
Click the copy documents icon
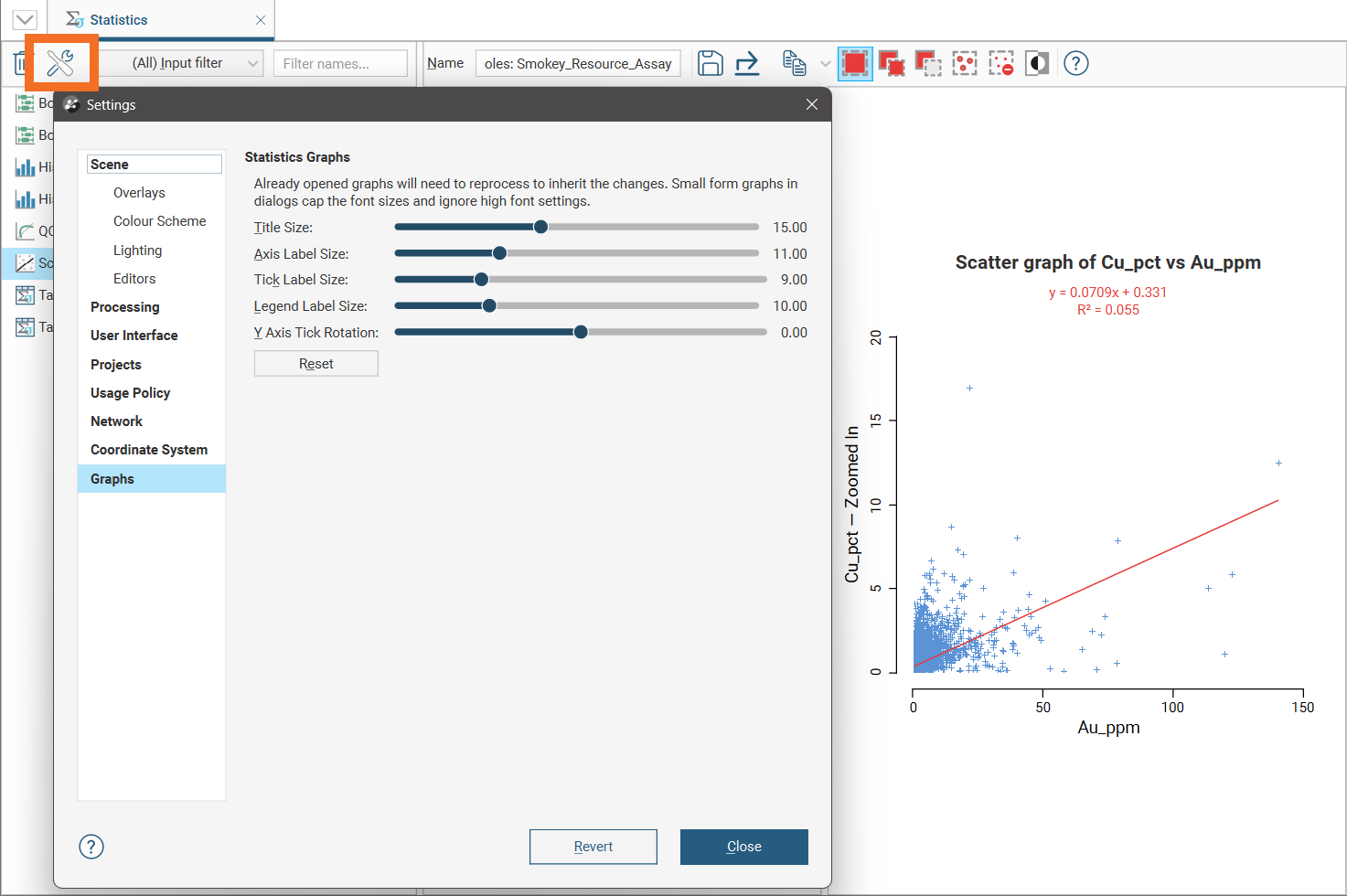tap(794, 63)
